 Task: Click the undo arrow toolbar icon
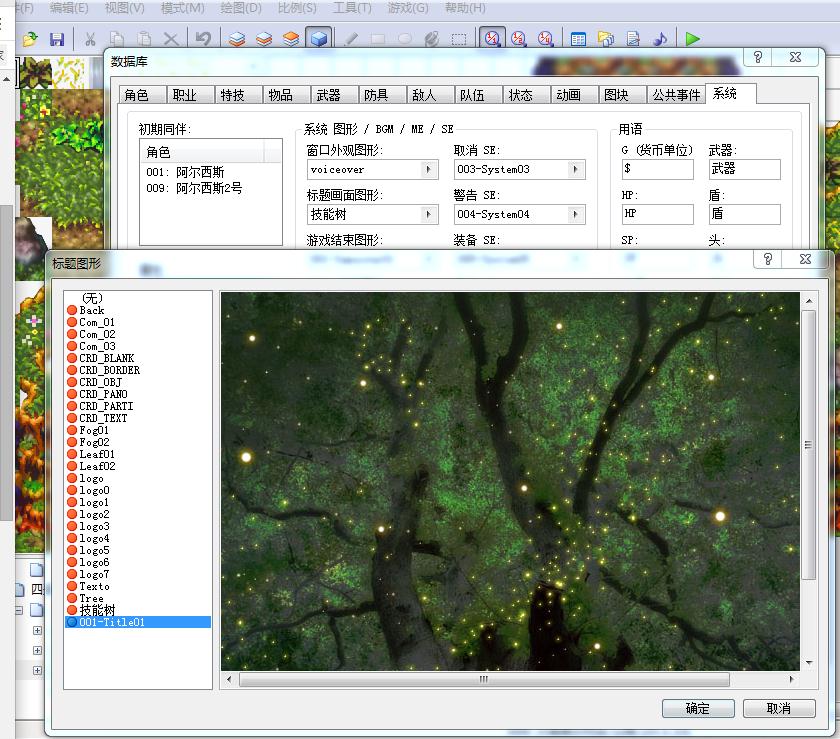click(203, 39)
